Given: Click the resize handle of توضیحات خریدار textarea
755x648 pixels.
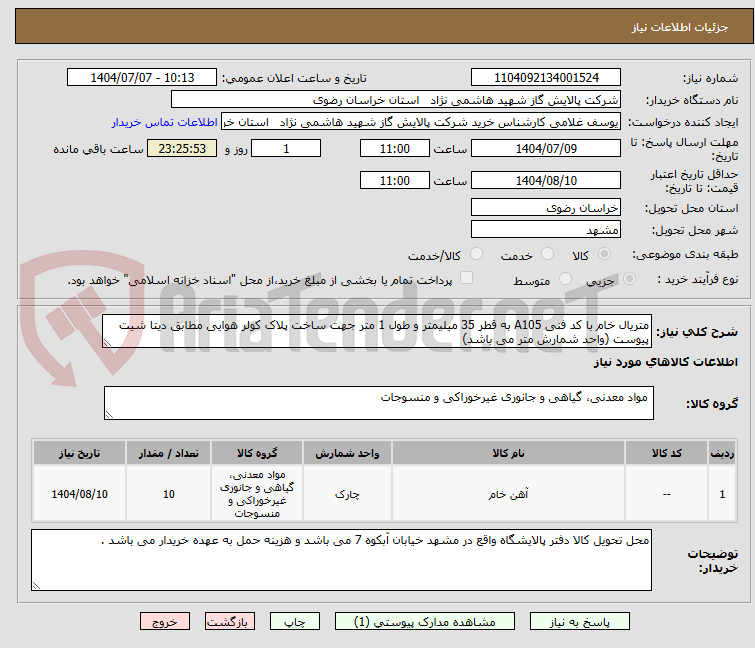Looking at the screenshot, I should (x=37, y=585).
